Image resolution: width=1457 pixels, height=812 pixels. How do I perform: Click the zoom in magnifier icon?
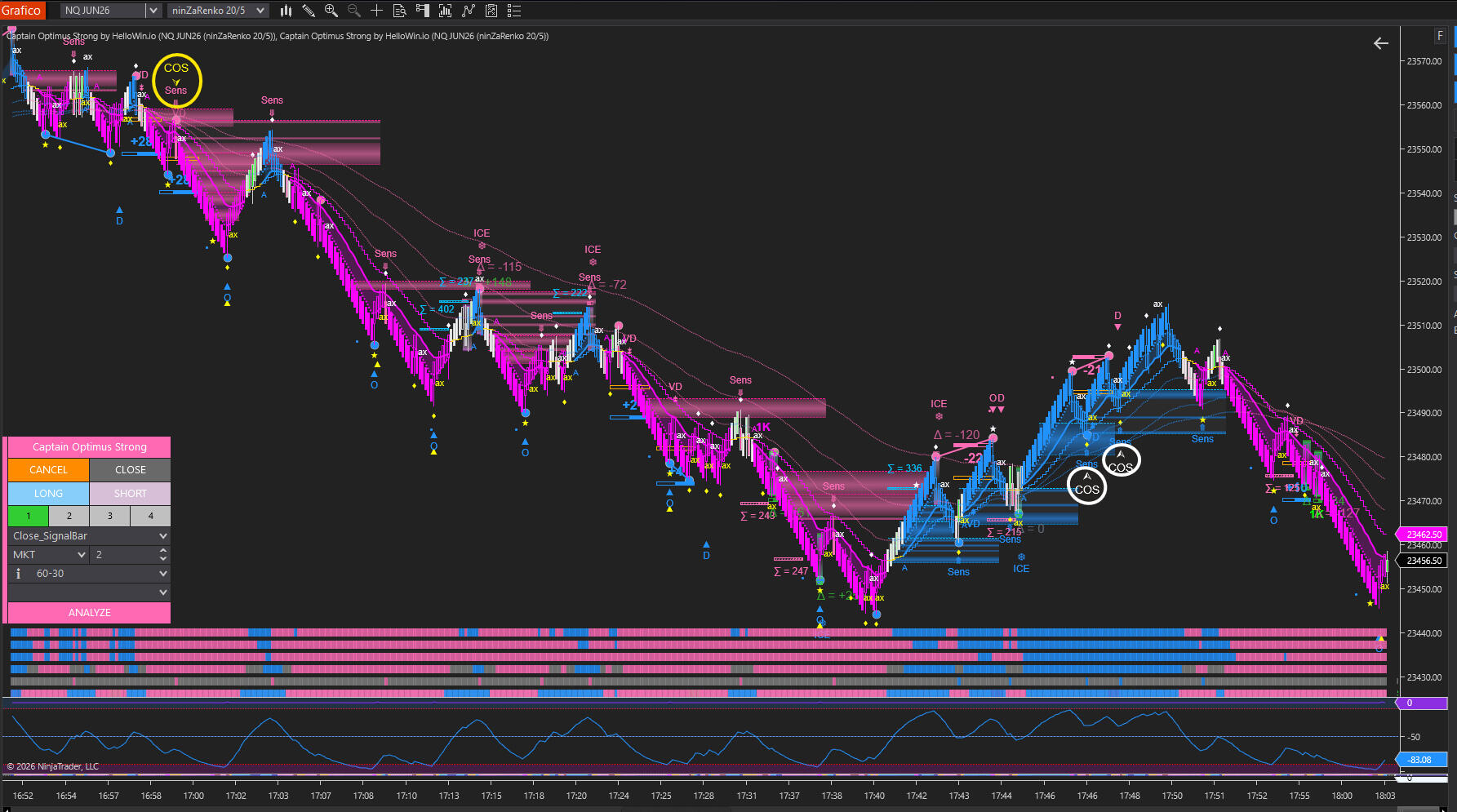point(331,11)
